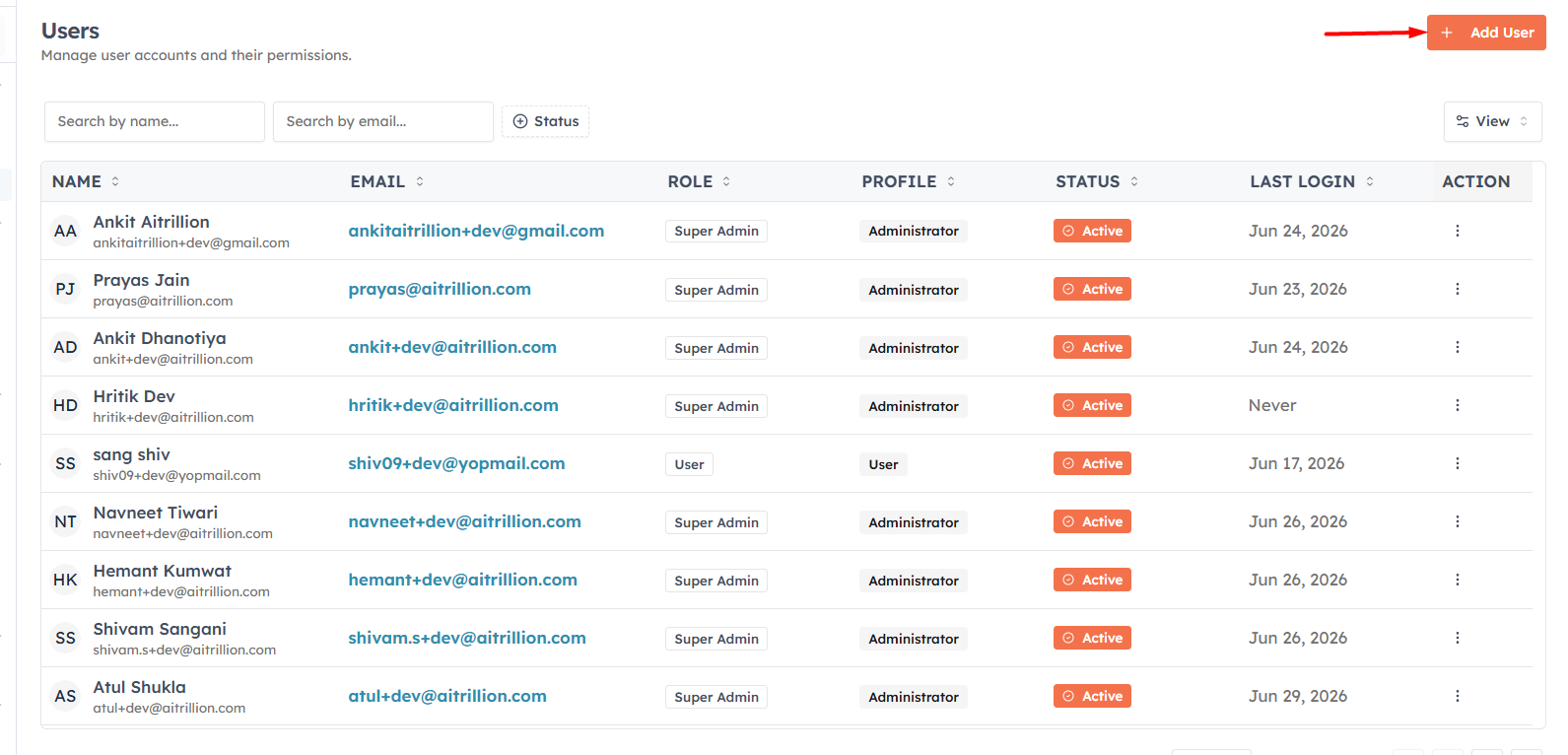Click Super Admin role for Ankit Aitrillion
This screenshot has width=1568, height=755.
pyautogui.click(x=716, y=231)
